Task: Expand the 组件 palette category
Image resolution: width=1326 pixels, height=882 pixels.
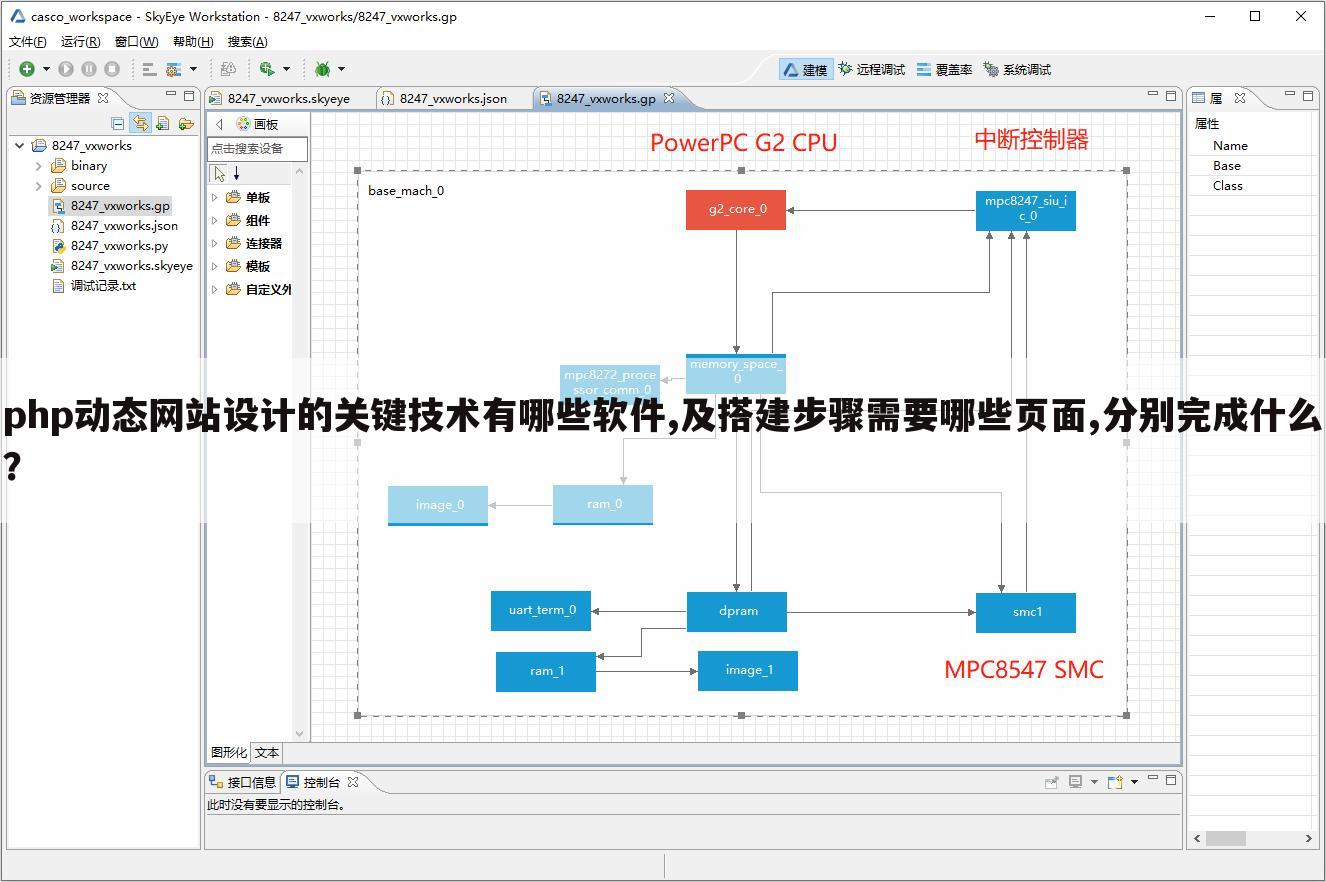Action: pos(214,220)
